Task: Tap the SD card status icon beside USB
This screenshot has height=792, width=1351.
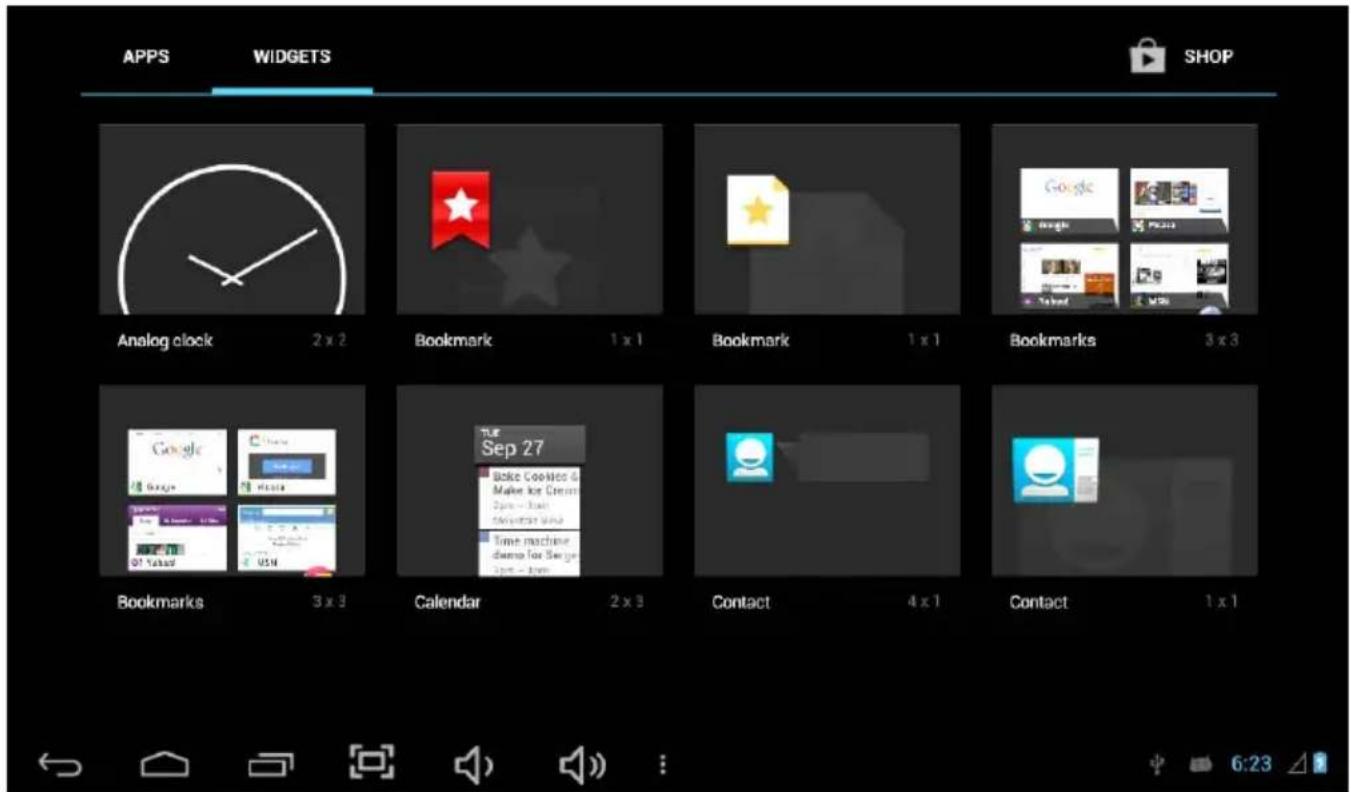Action: (x=1199, y=767)
